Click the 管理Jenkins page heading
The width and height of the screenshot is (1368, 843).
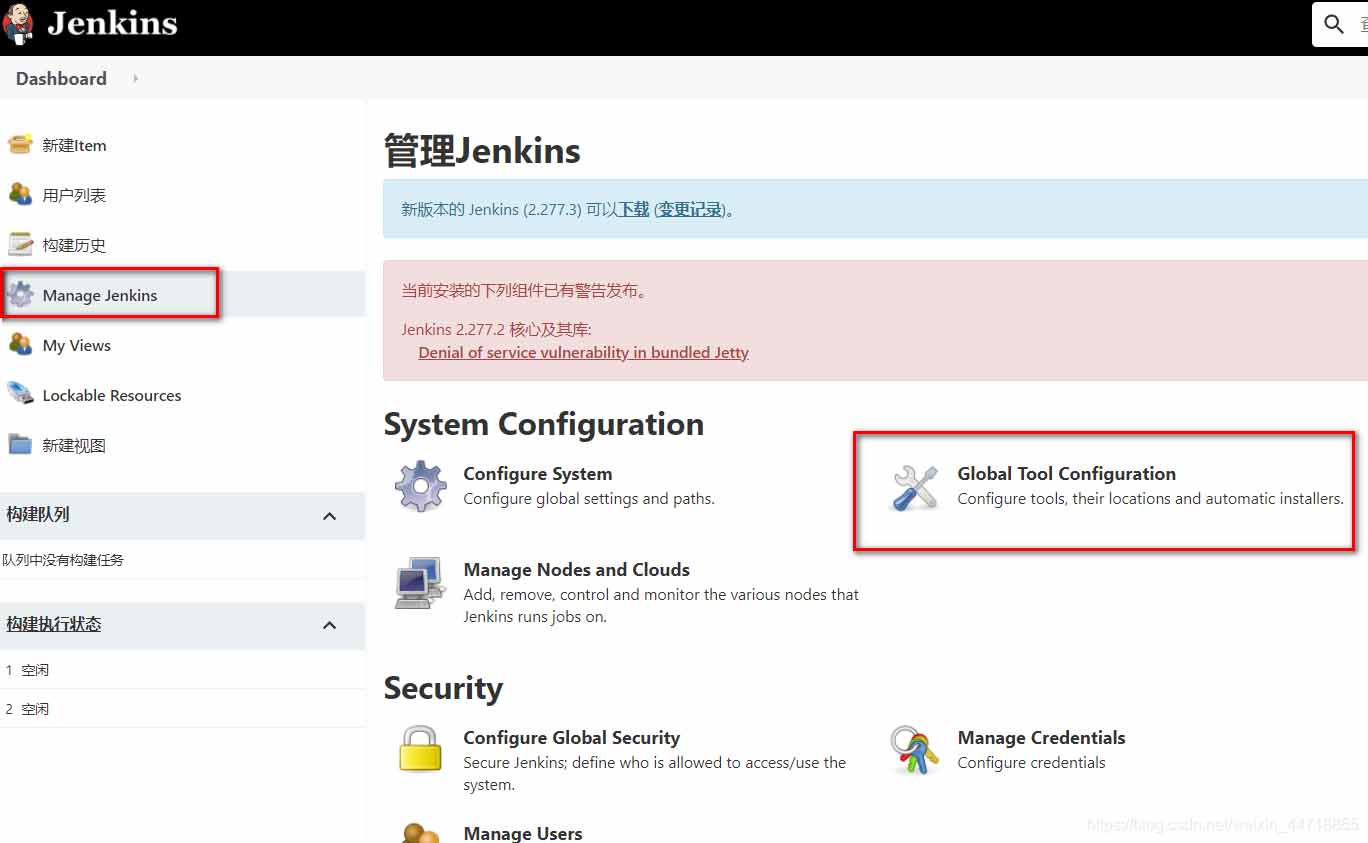point(482,151)
